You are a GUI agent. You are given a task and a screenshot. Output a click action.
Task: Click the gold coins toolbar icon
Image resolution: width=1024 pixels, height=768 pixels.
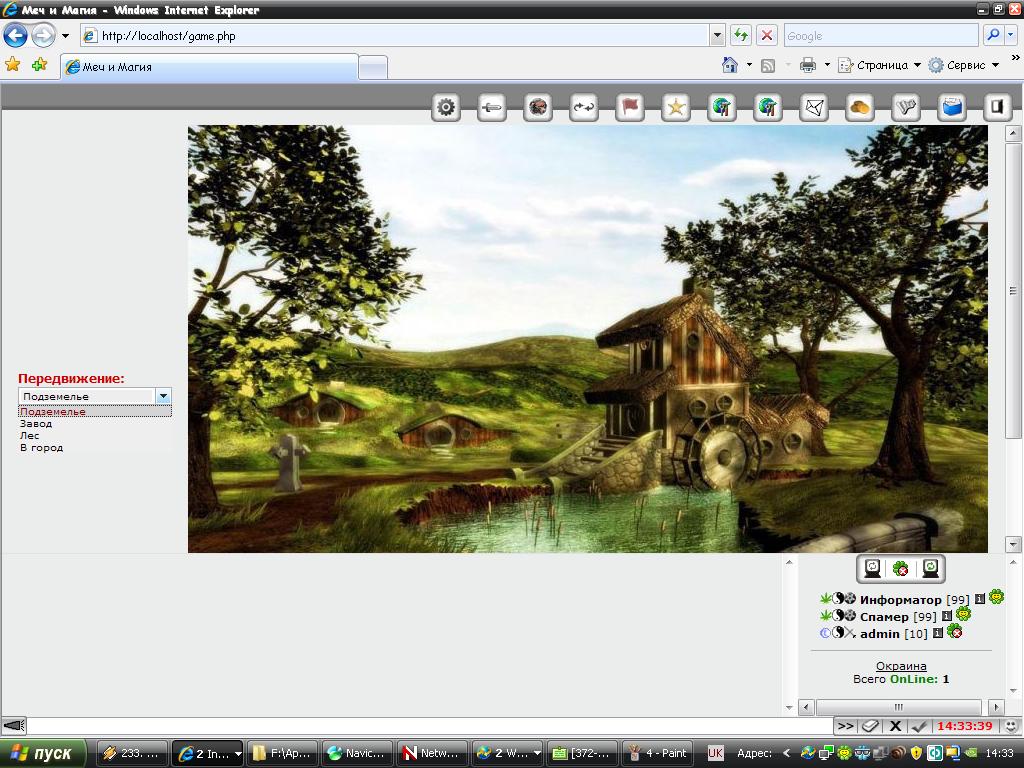[x=860, y=107]
